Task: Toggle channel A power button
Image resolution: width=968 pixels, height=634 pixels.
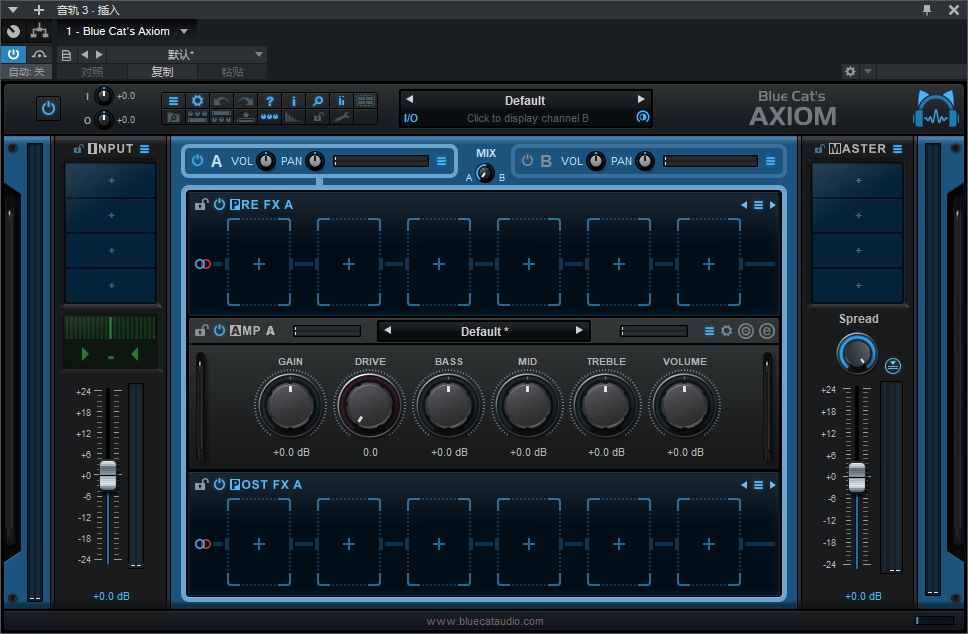Action: click(x=198, y=161)
